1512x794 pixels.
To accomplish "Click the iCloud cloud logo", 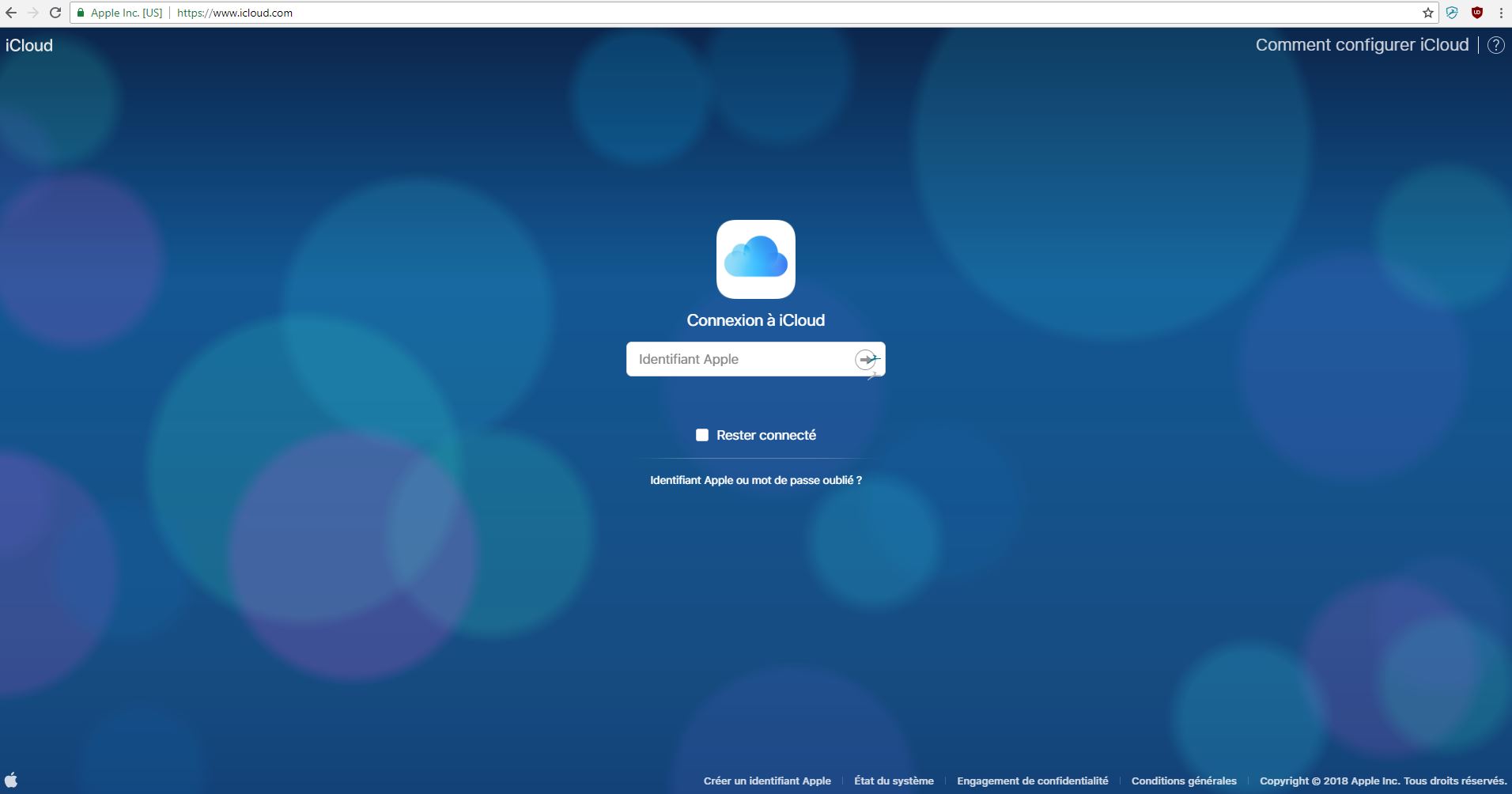I will (x=756, y=259).
